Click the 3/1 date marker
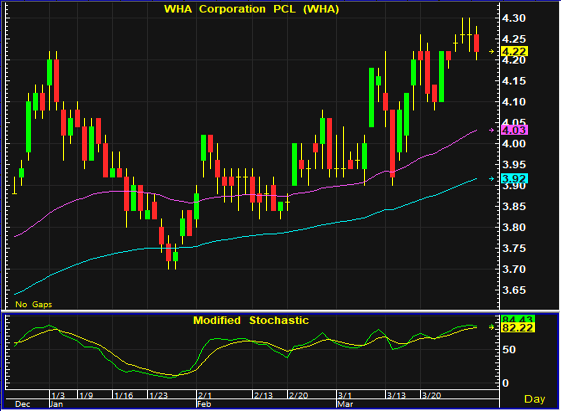The width and height of the screenshot is (561, 411). coord(345,395)
